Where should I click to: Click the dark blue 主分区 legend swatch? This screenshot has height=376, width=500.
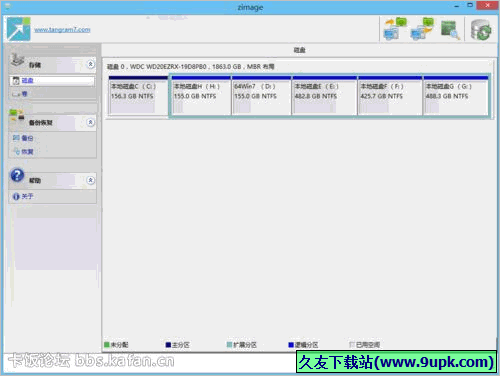(168, 345)
